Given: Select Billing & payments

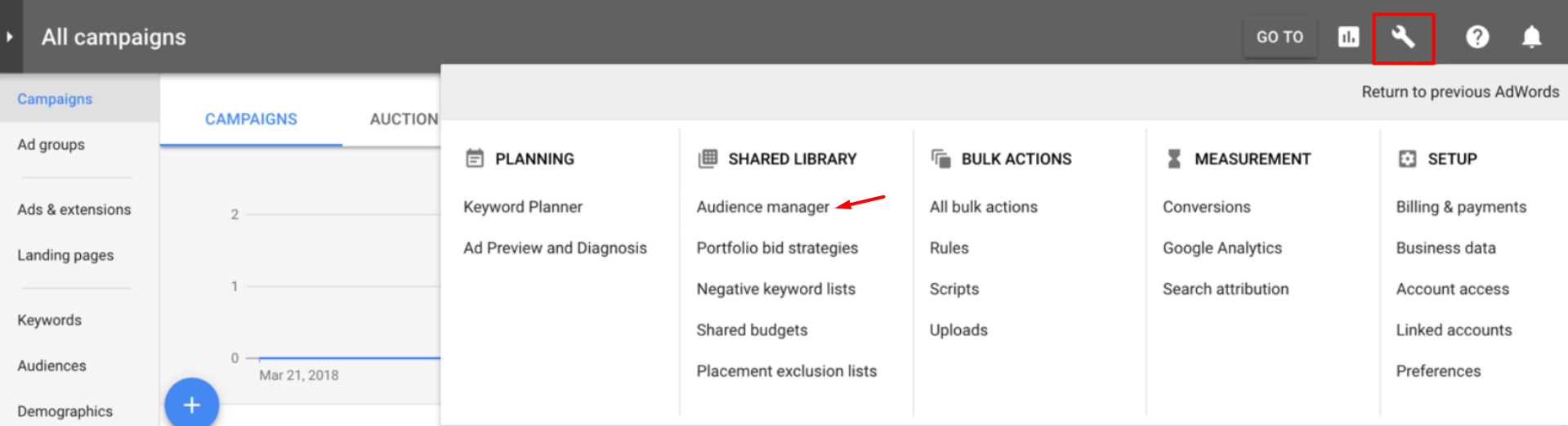Looking at the screenshot, I should [1461, 207].
